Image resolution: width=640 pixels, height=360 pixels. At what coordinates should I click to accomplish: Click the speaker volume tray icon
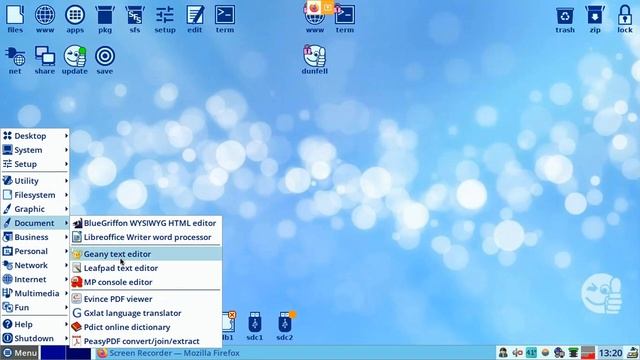pyautogui.click(x=518, y=353)
